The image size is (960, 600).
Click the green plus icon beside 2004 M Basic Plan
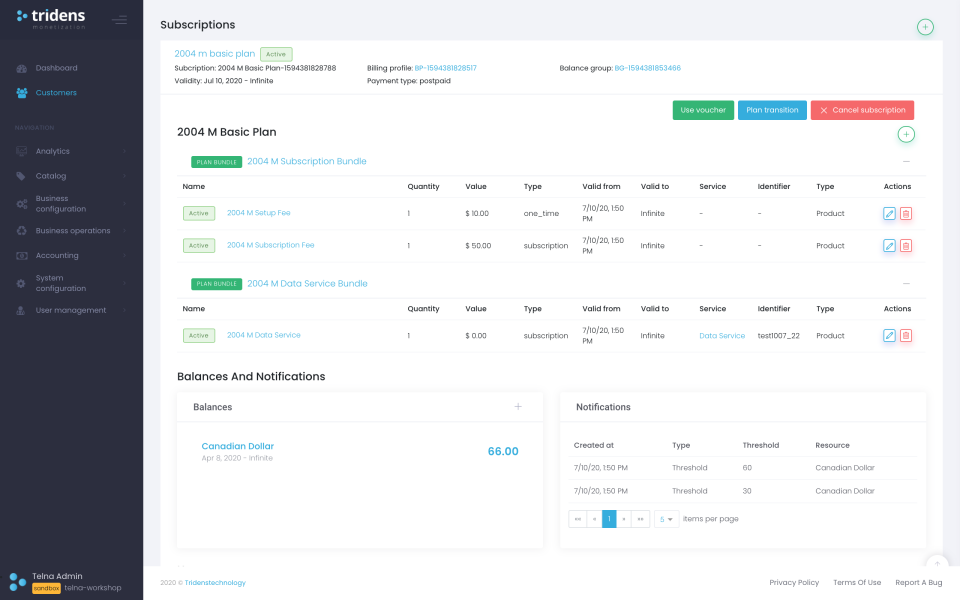[906, 134]
